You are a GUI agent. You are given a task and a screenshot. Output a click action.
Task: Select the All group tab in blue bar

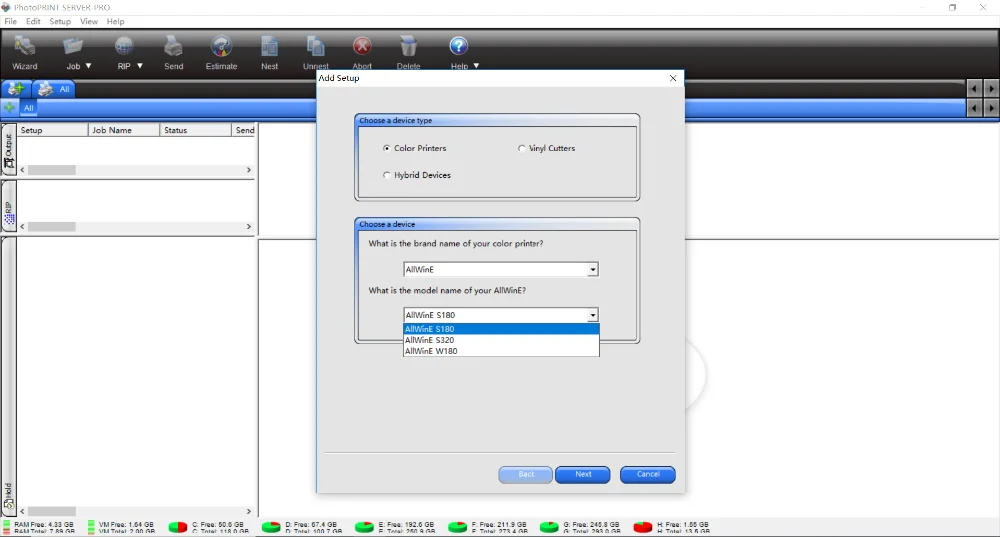(x=29, y=108)
